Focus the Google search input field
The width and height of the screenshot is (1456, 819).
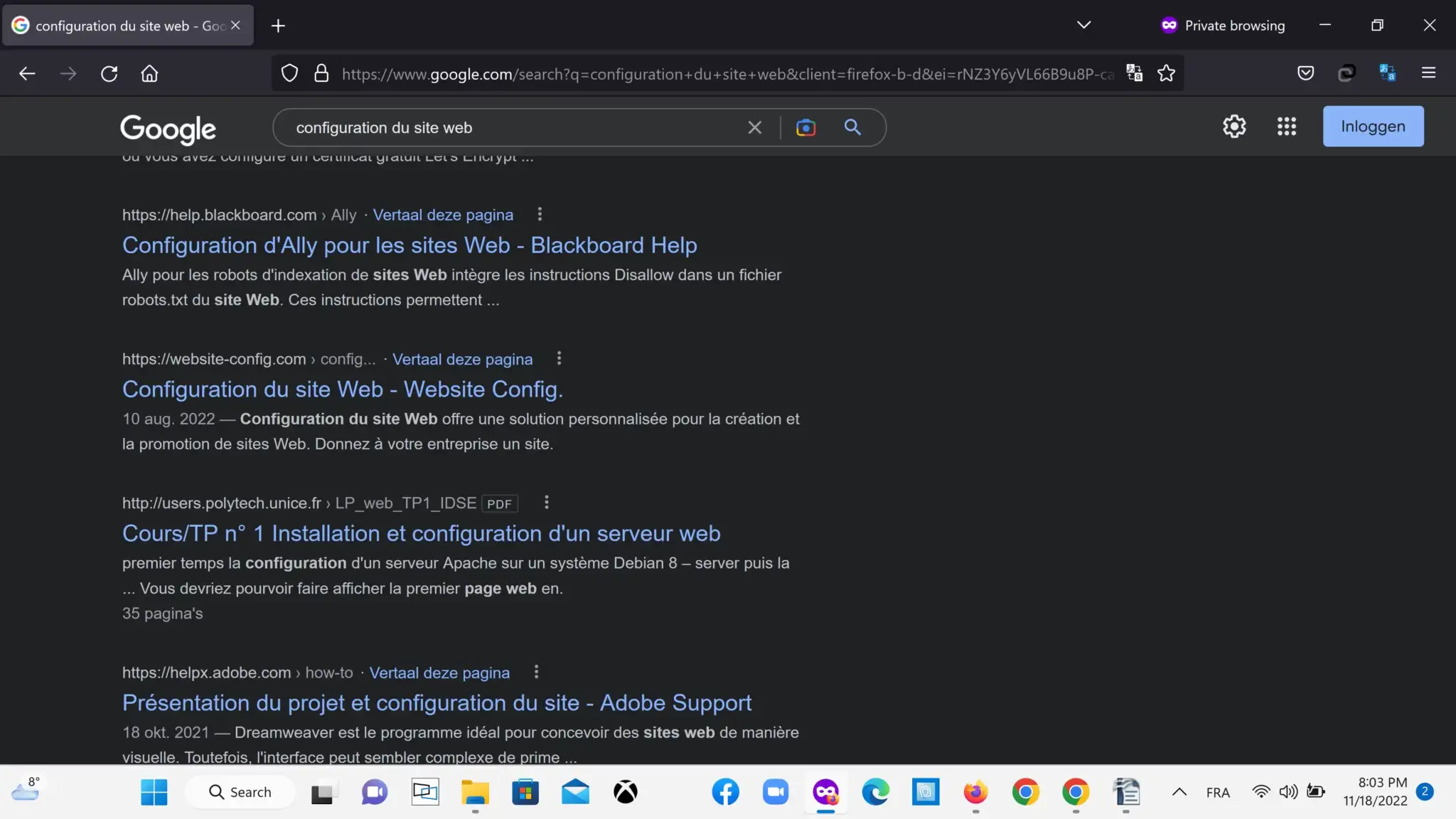click(515, 128)
